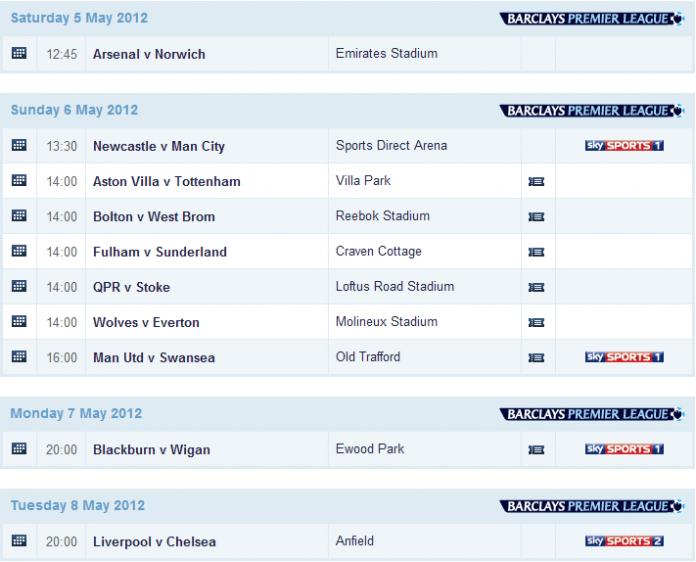Click calendar icon beside QPR v Stoke
This screenshot has width=696, height=562.
click(x=19, y=287)
